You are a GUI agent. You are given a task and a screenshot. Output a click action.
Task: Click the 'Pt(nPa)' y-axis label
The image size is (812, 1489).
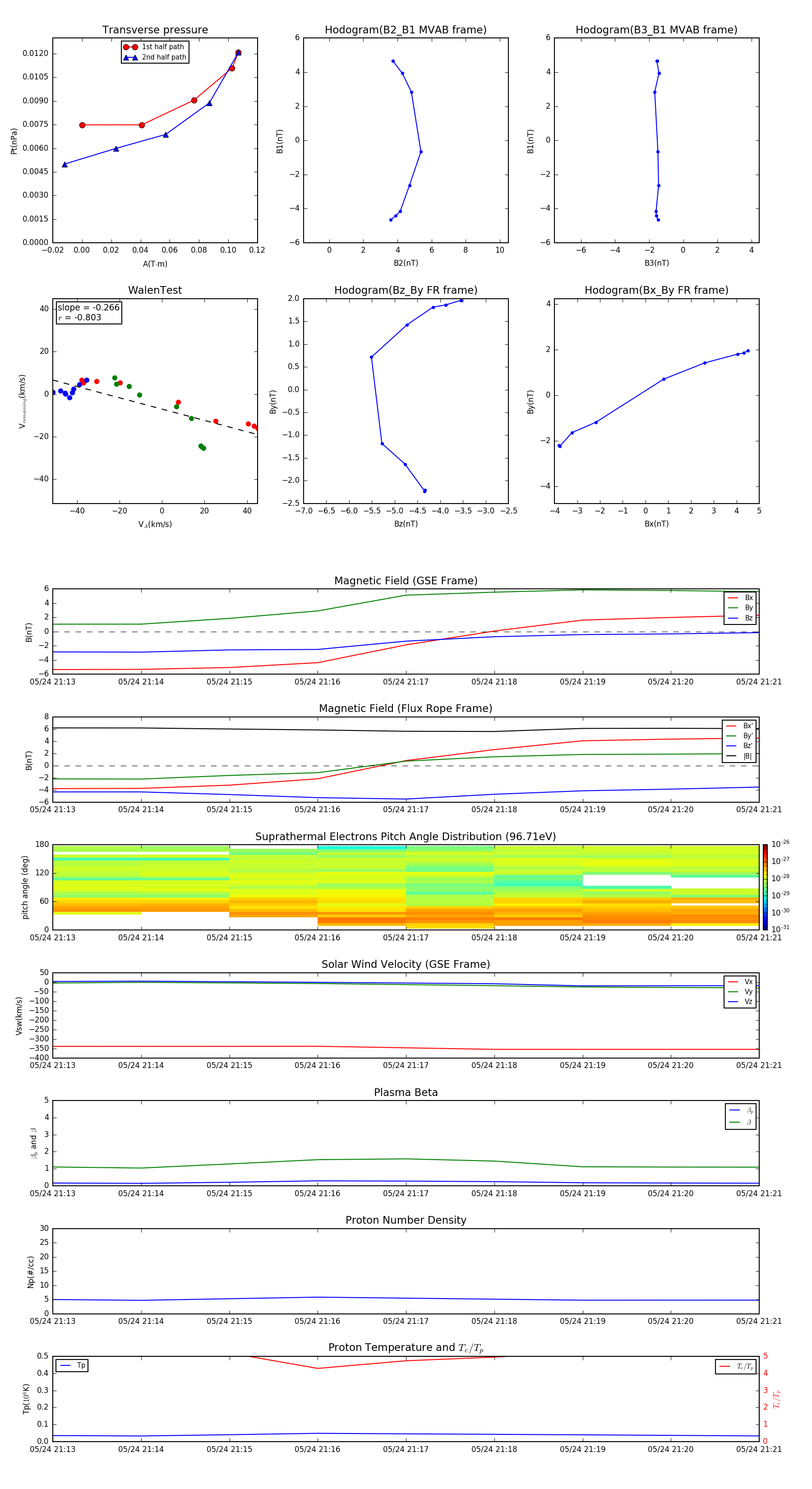coord(14,141)
